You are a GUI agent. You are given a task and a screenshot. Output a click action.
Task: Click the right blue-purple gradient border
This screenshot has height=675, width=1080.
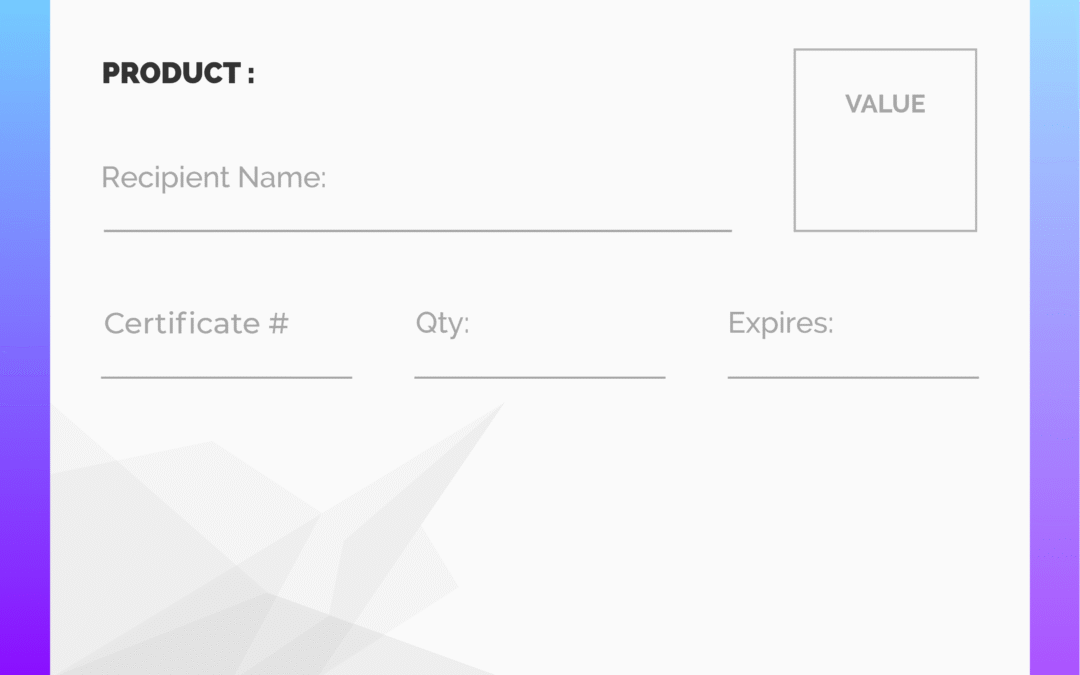pyautogui.click(x=1055, y=338)
